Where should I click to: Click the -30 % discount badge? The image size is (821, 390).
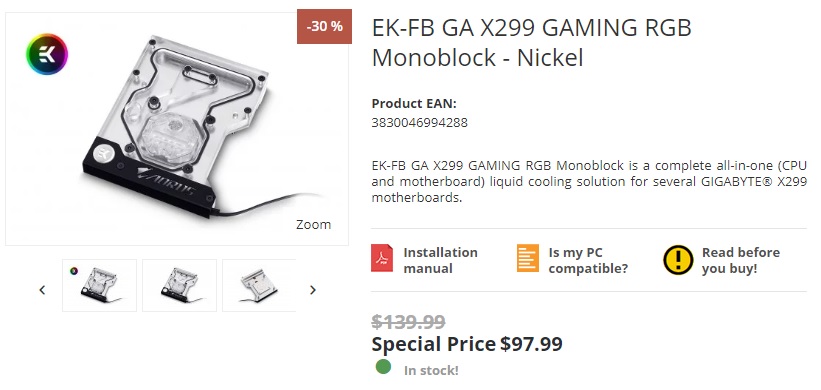click(324, 26)
